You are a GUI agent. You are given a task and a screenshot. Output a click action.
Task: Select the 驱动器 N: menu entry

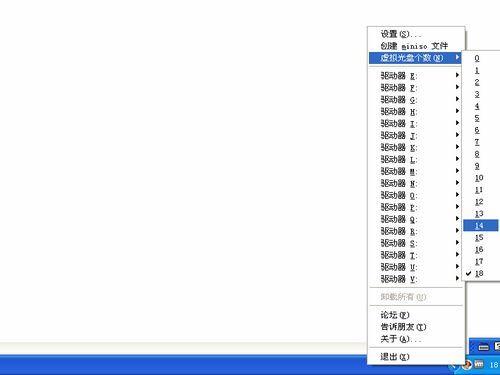pyautogui.click(x=416, y=183)
